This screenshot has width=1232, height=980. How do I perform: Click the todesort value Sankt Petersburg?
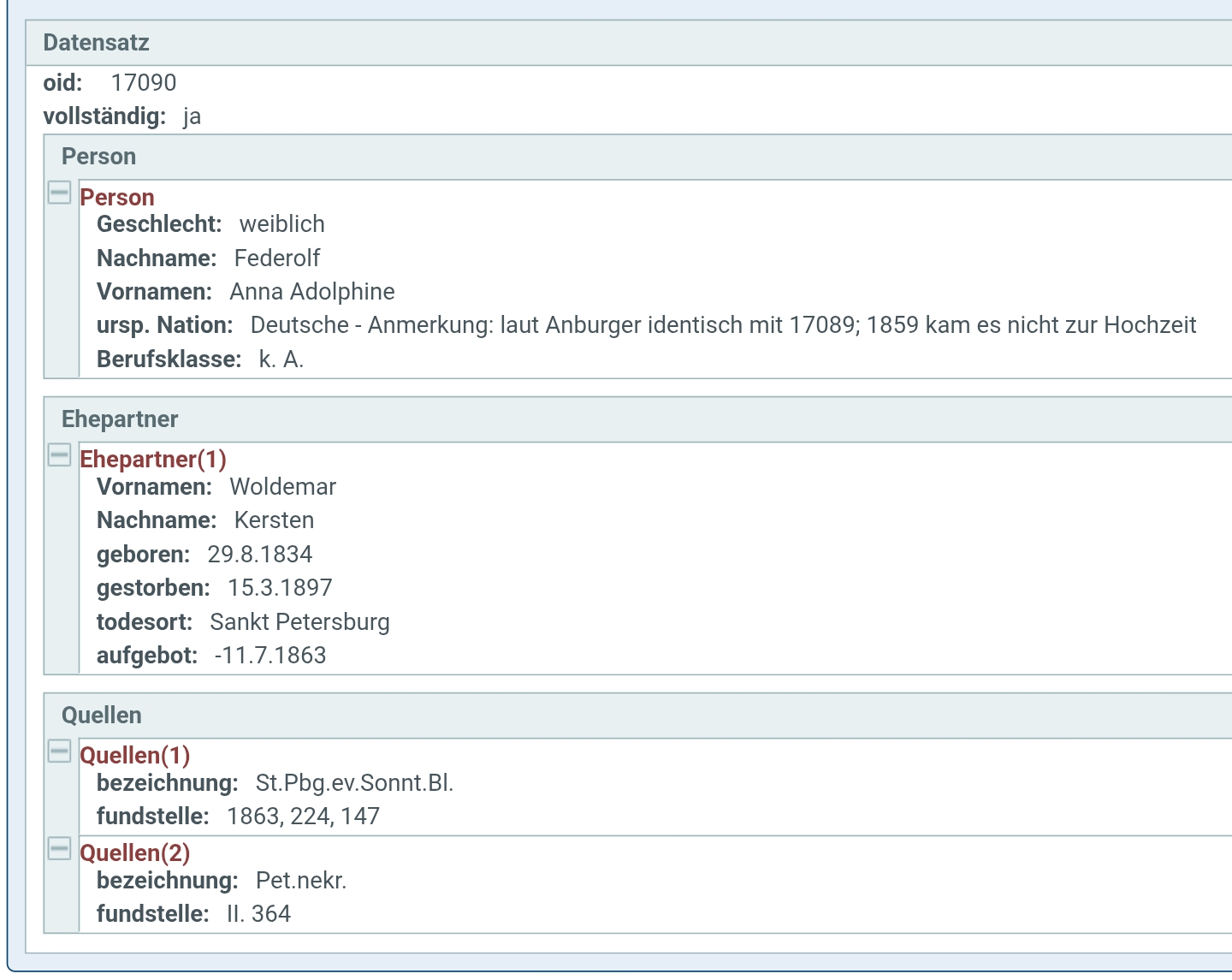coord(300,622)
